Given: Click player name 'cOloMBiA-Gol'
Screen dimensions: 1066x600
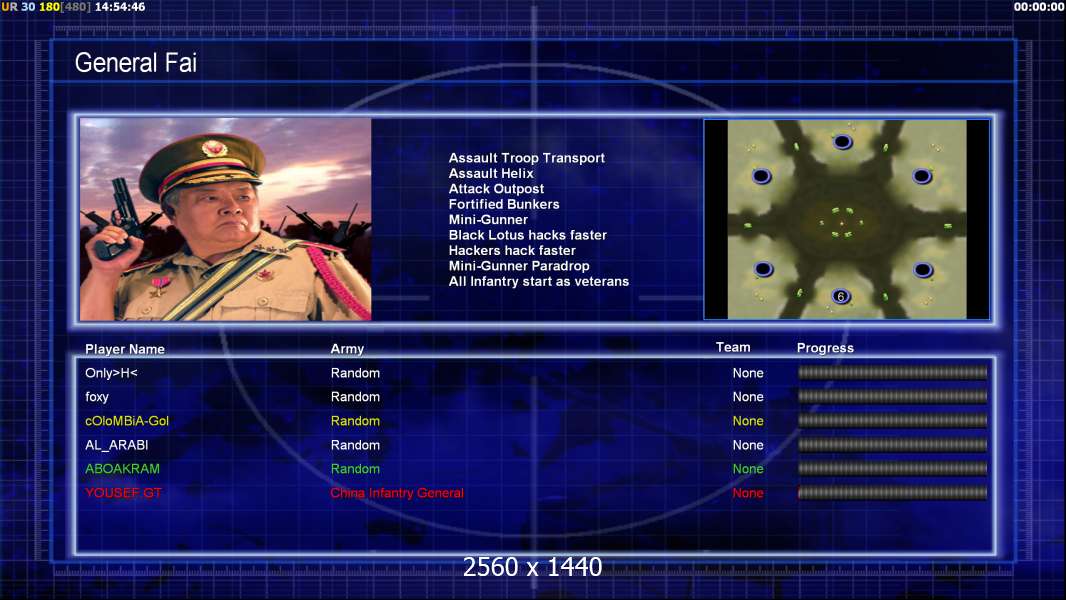Looking at the screenshot, I should [126, 421].
